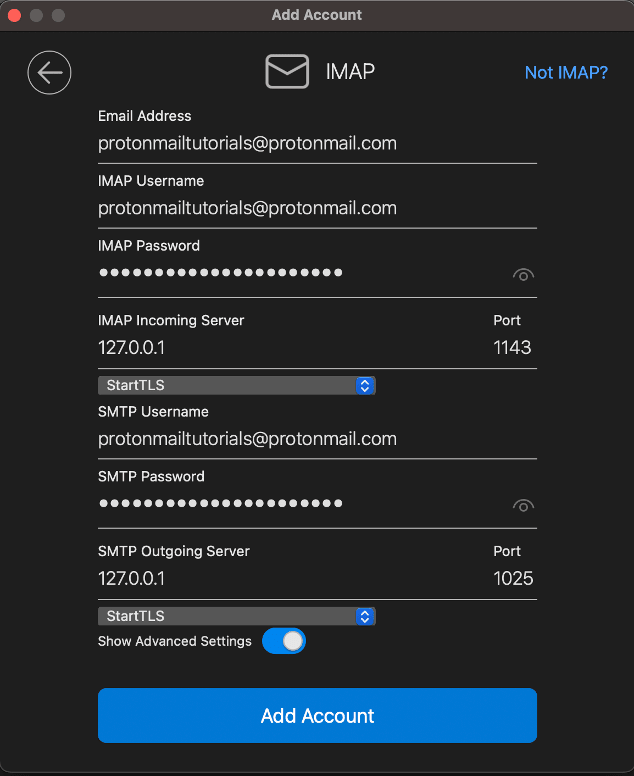Click the Not IMAP? link
This screenshot has width=634, height=776.
click(x=566, y=73)
